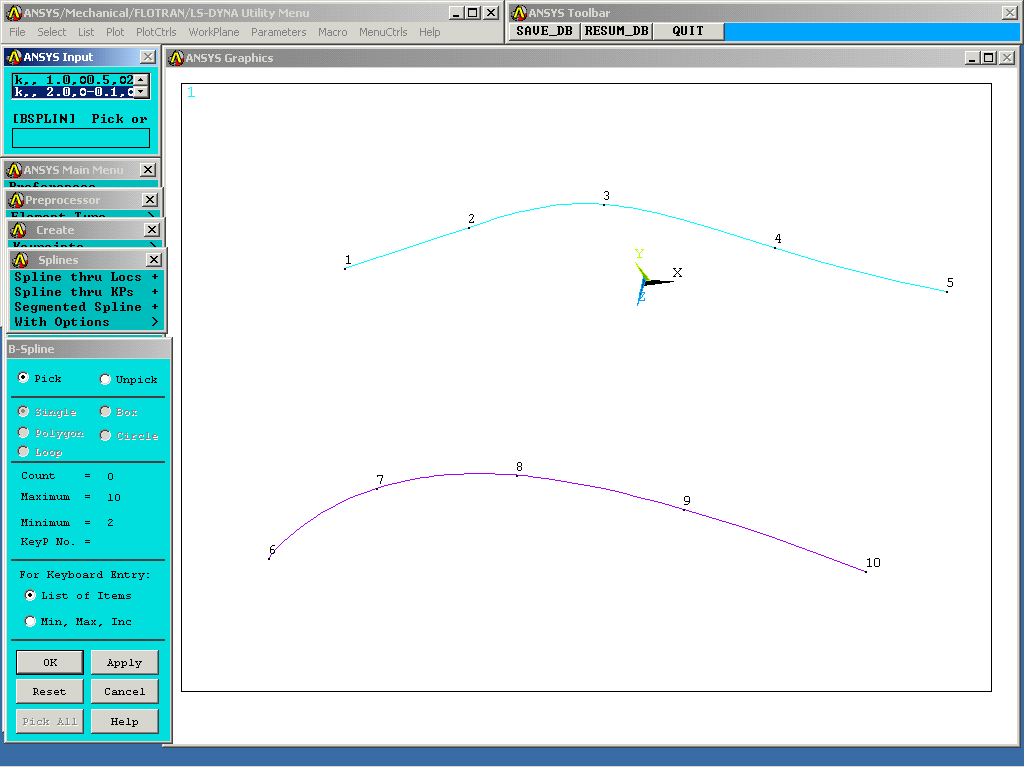Screen dimensions: 1024x768
Task: Open the Plot menu
Action: click(x=115, y=32)
